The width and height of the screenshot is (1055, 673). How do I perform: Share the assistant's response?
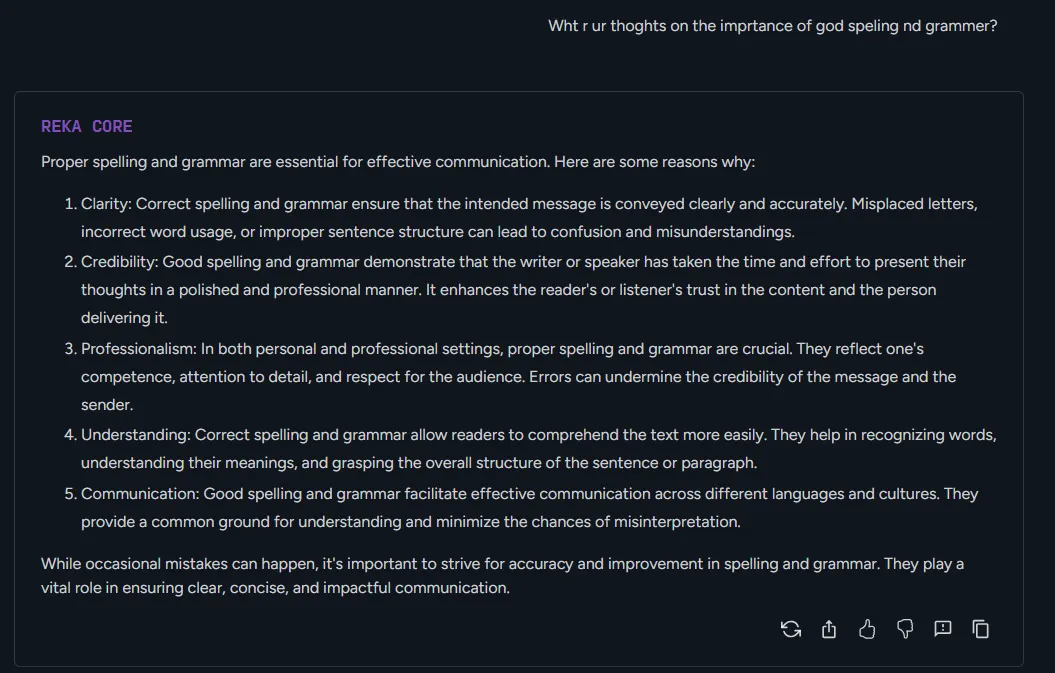pyautogui.click(x=828, y=628)
